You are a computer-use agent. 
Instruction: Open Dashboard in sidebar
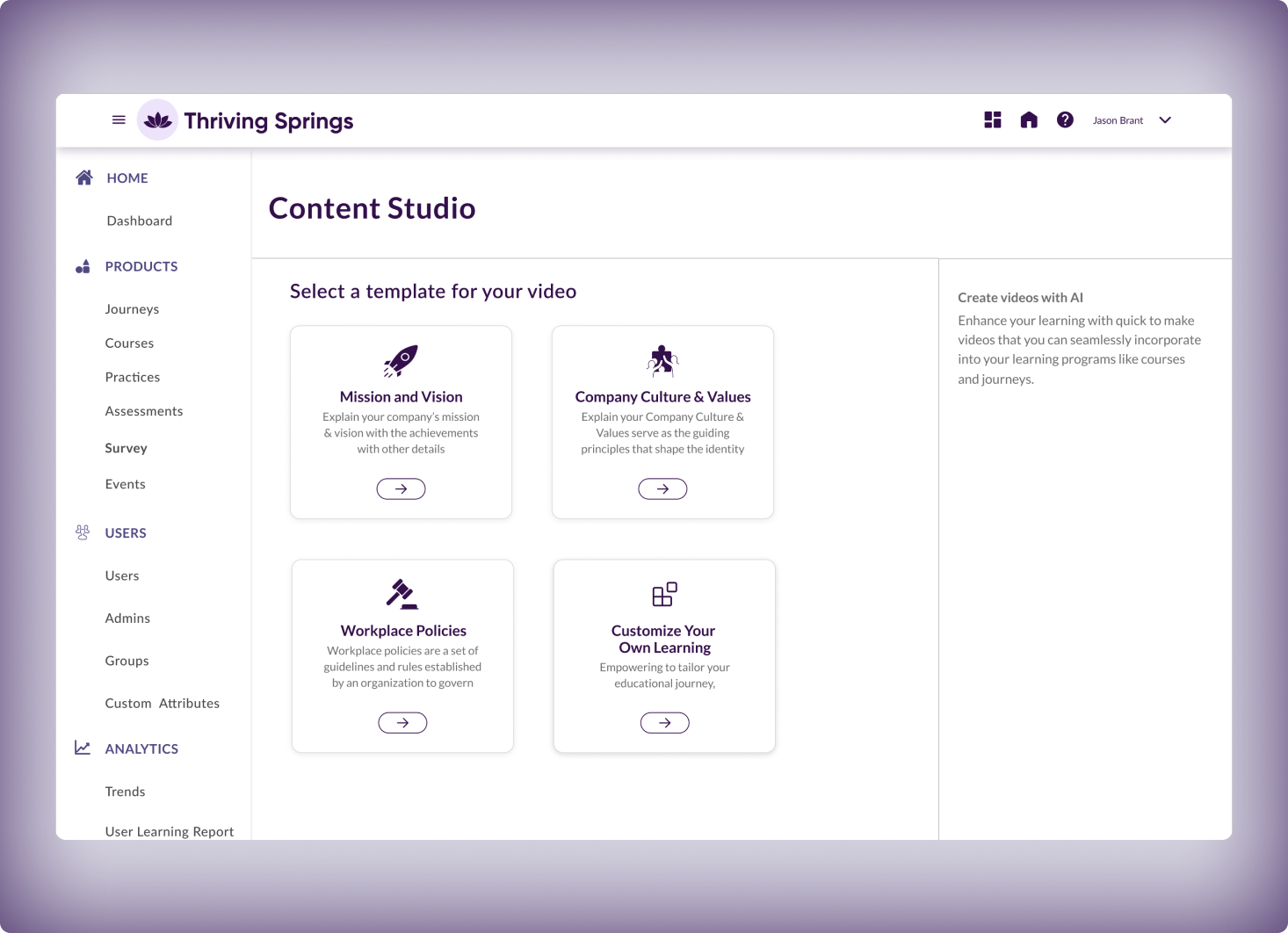click(140, 221)
